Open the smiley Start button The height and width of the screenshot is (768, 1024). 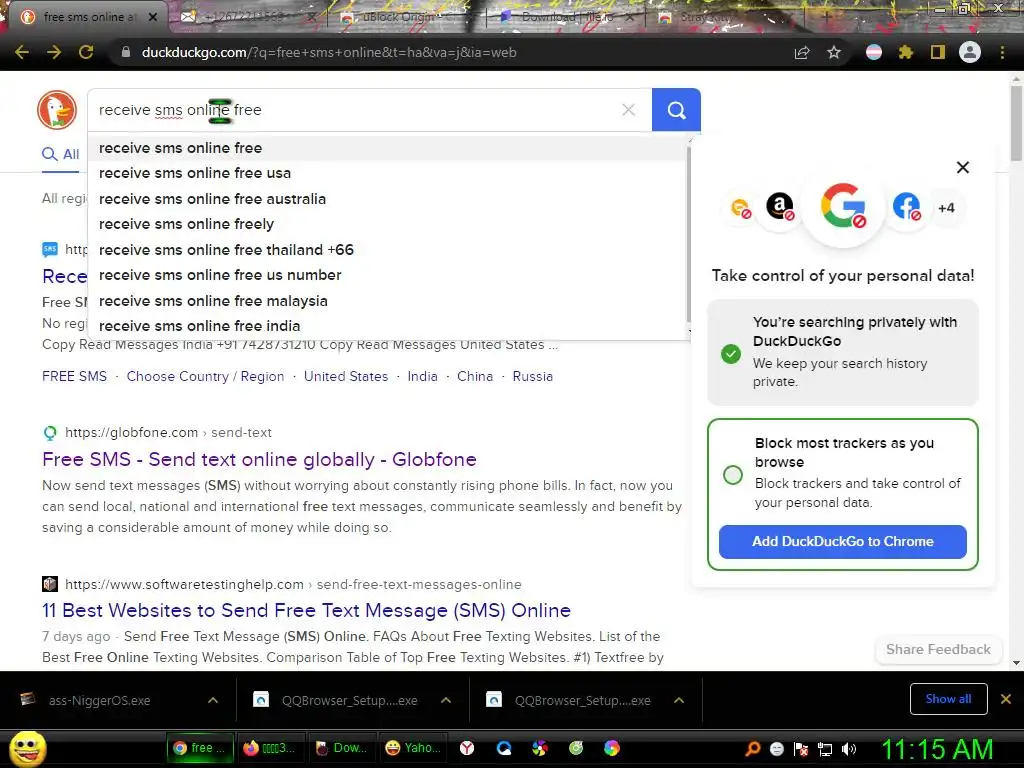point(27,749)
